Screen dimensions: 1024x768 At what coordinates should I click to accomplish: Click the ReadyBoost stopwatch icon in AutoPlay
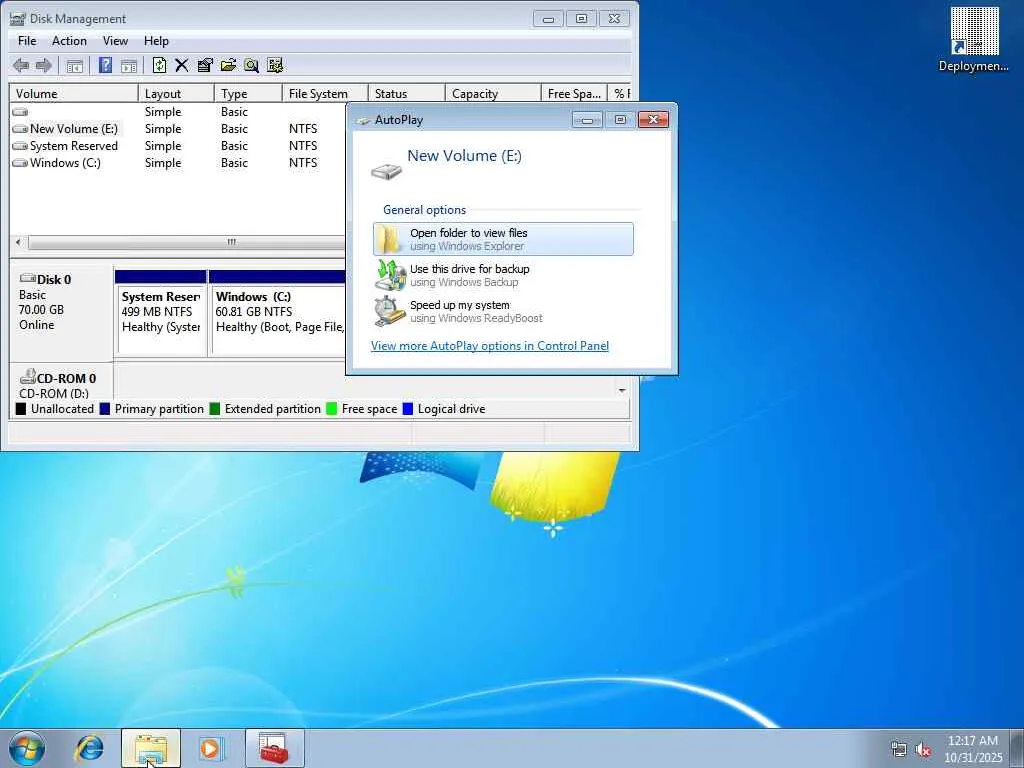390,311
